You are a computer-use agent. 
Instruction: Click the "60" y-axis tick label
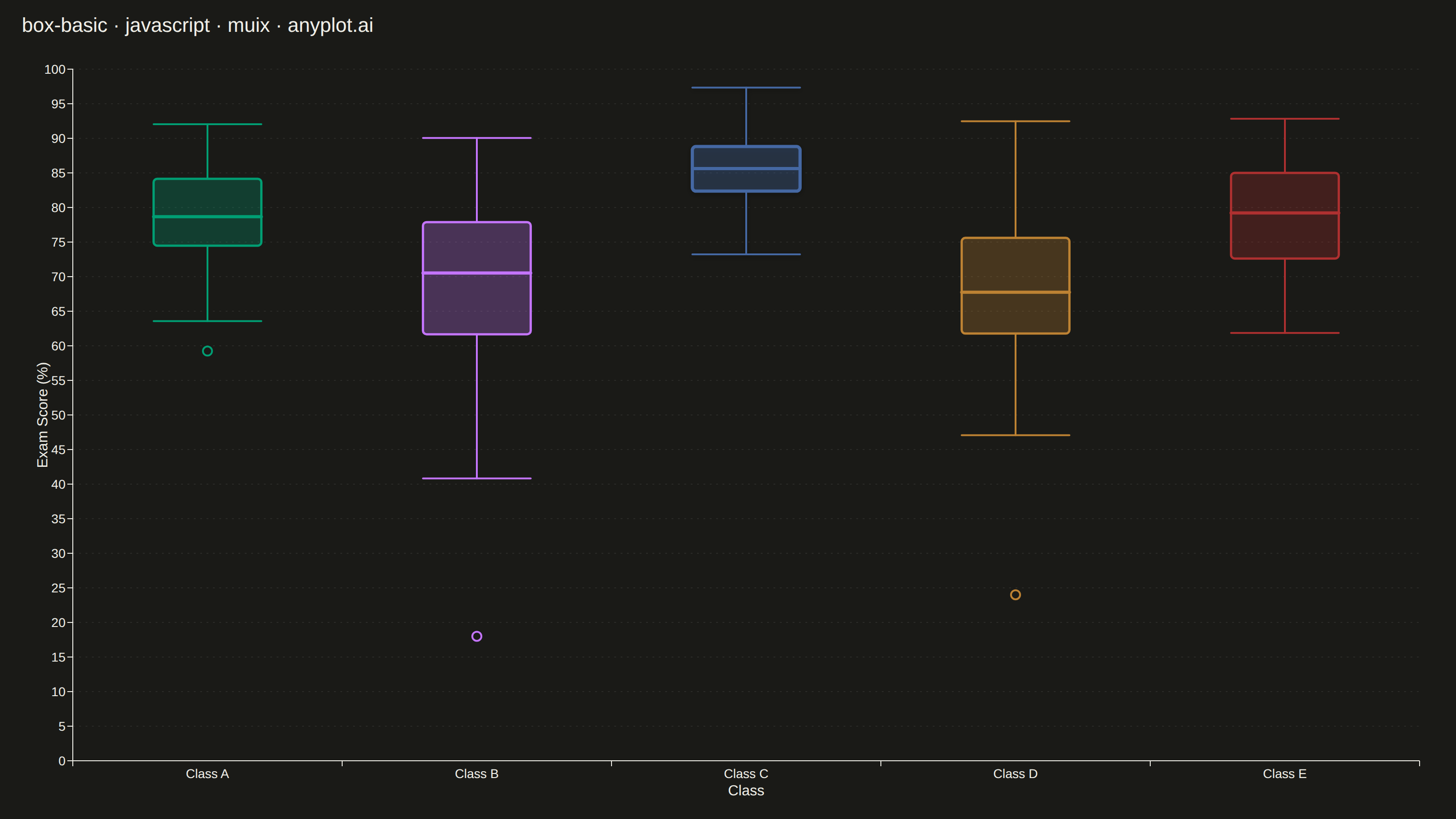click(58, 346)
